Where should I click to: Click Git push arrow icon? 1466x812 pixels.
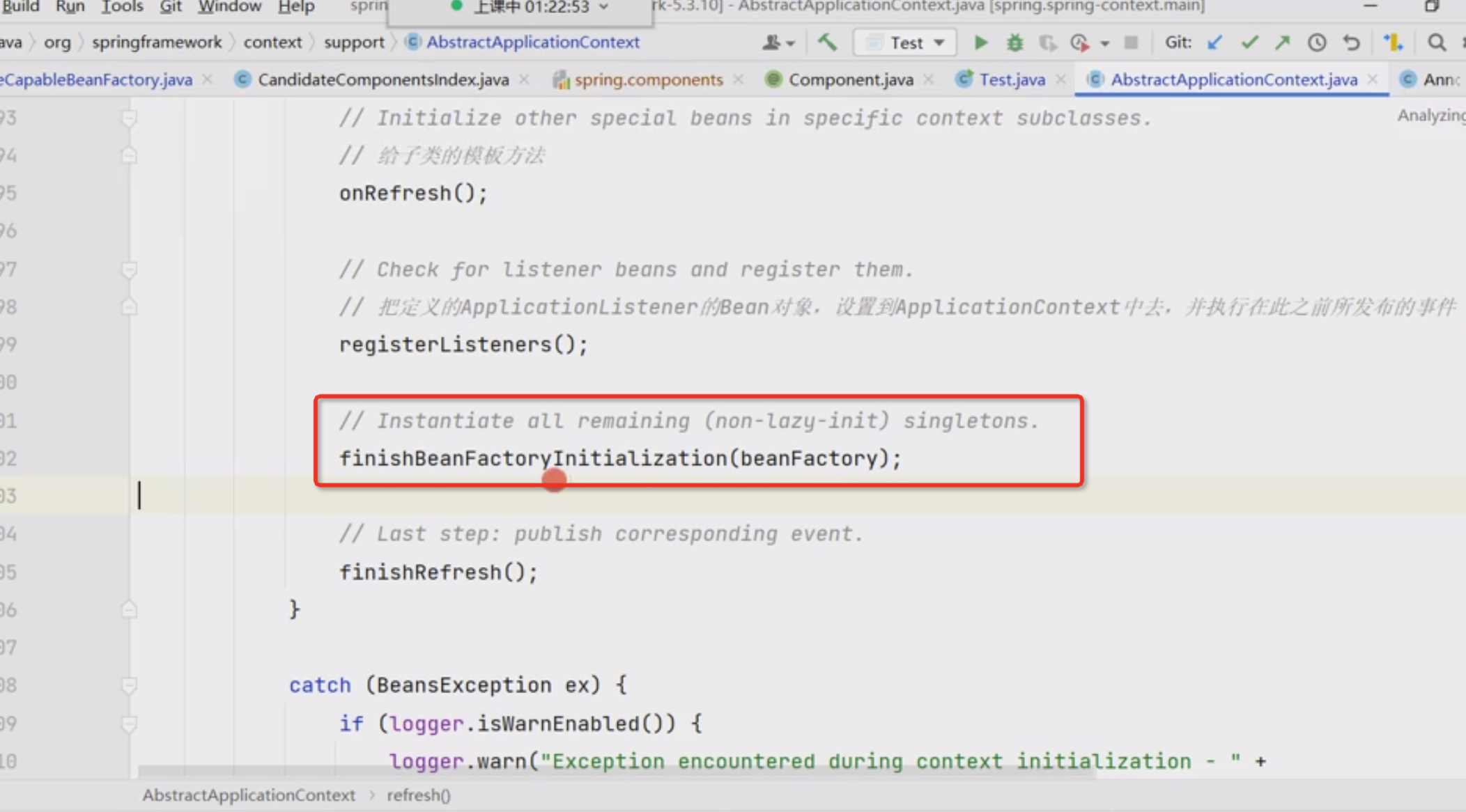pyautogui.click(x=1282, y=43)
